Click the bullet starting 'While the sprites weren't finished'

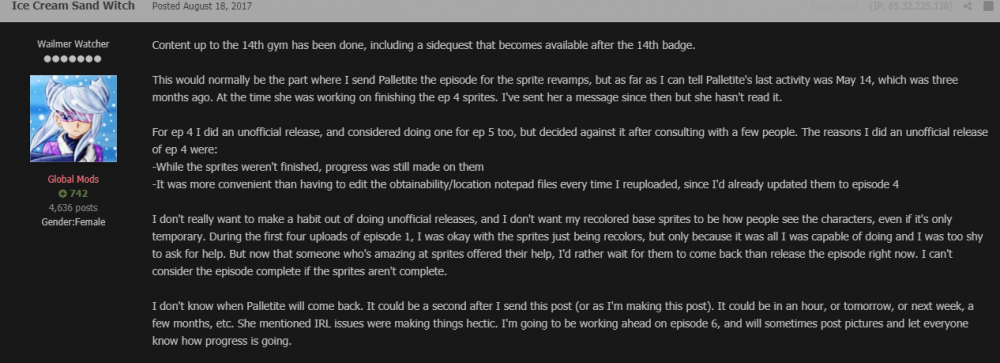coord(318,167)
